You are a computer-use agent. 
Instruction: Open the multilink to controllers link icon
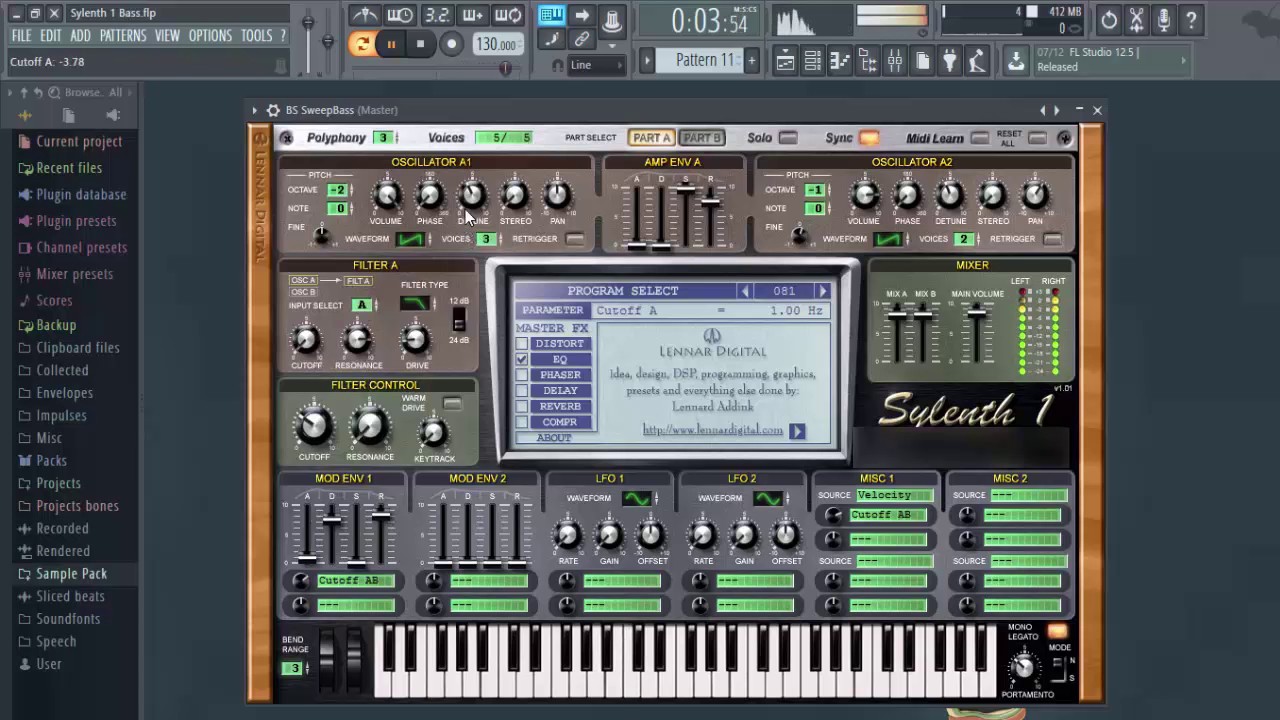tap(581, 40)
